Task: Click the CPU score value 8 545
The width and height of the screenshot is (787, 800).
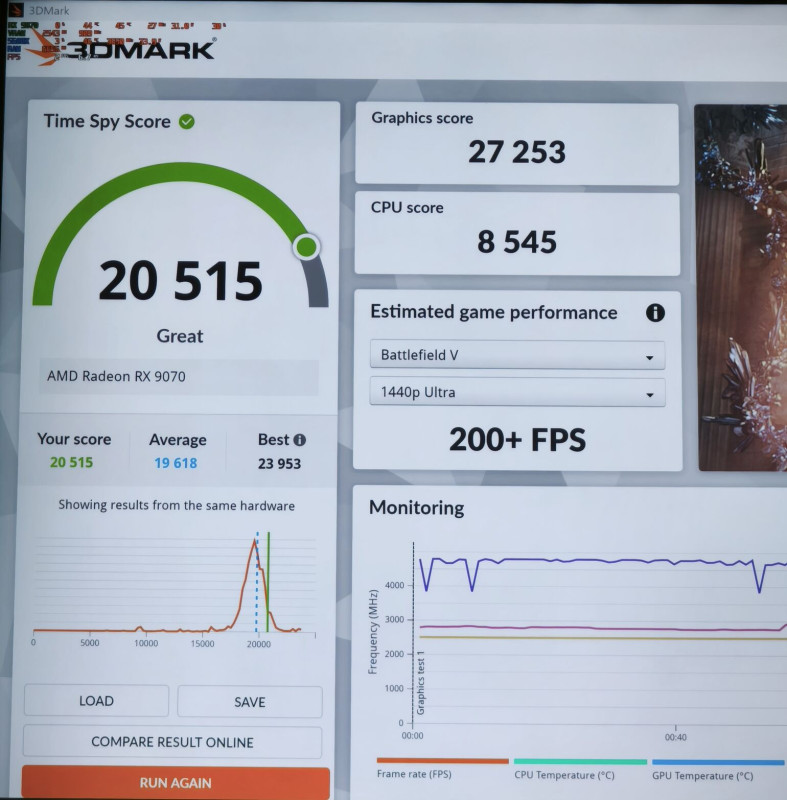Action: [517, 242]
